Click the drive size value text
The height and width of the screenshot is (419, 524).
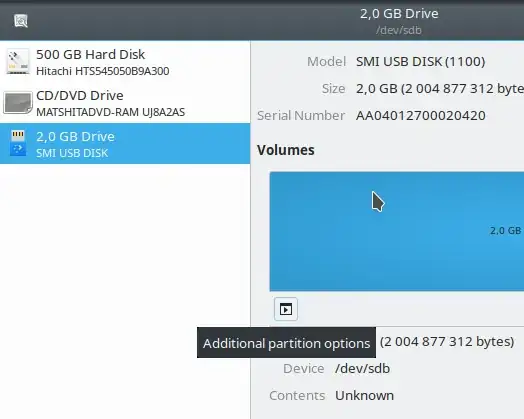pyautogui.click(x=440, y=89)
